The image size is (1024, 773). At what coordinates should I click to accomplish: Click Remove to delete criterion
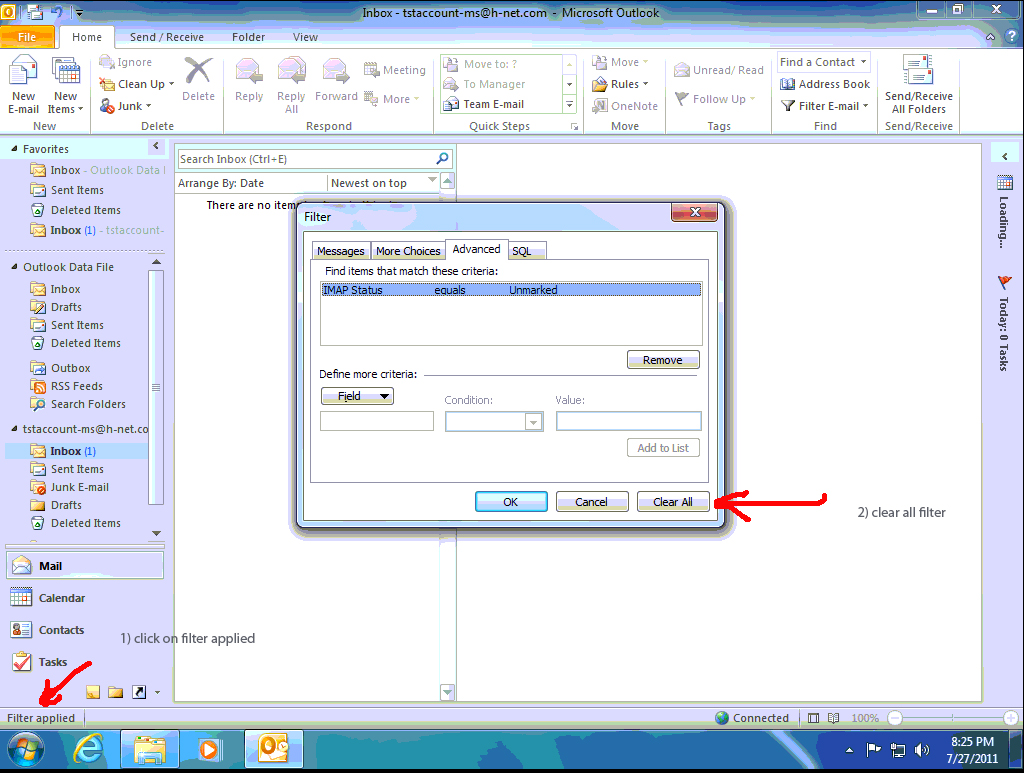click(x=662, y=360)
